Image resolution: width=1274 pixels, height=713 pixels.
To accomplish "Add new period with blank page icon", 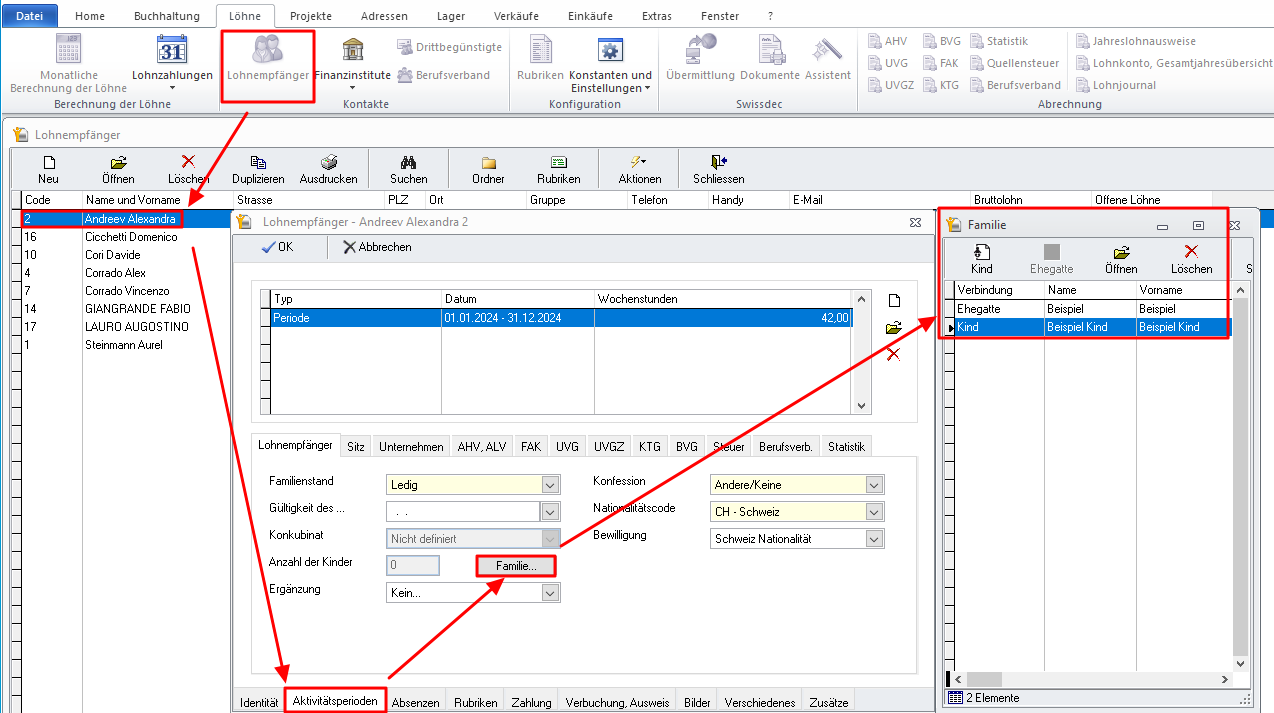I will (894, 301).
